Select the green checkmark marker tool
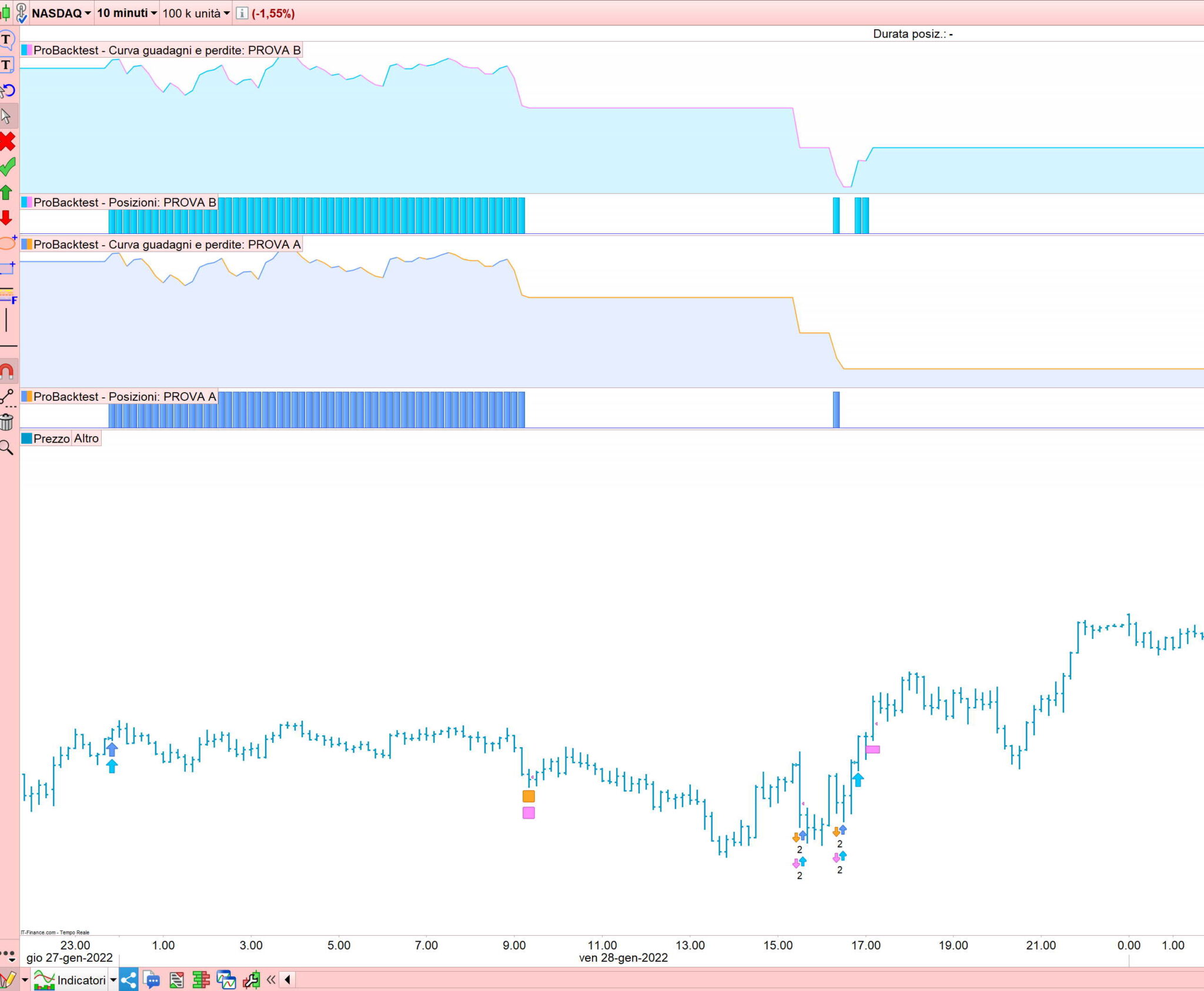1204x991 pixels. pos(7,167)
